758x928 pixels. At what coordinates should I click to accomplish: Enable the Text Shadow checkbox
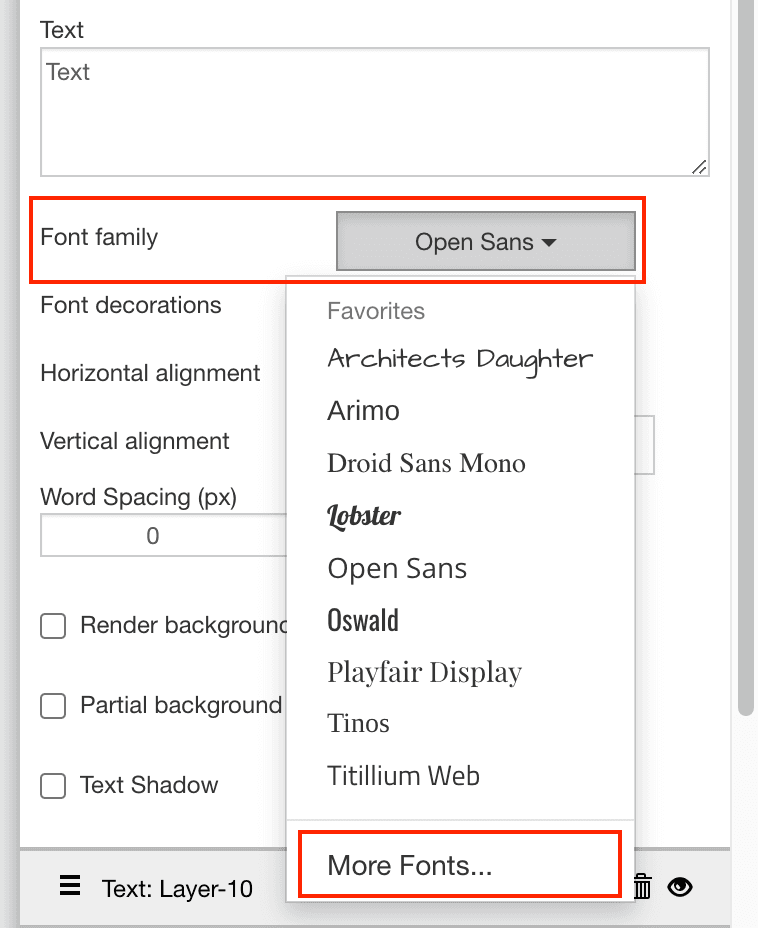tap(53, 786)
